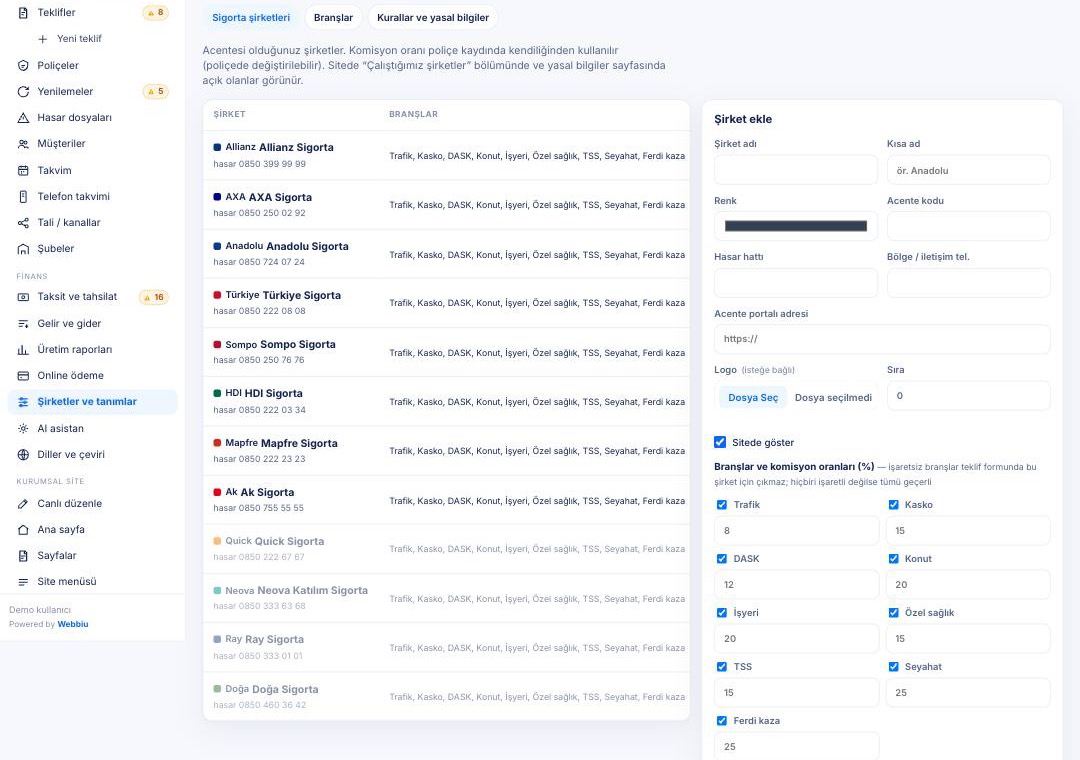Open the Kurallar ve yasal bilgiler tab
Viewport: 1080px width, 760px height.
coord(433,17)
